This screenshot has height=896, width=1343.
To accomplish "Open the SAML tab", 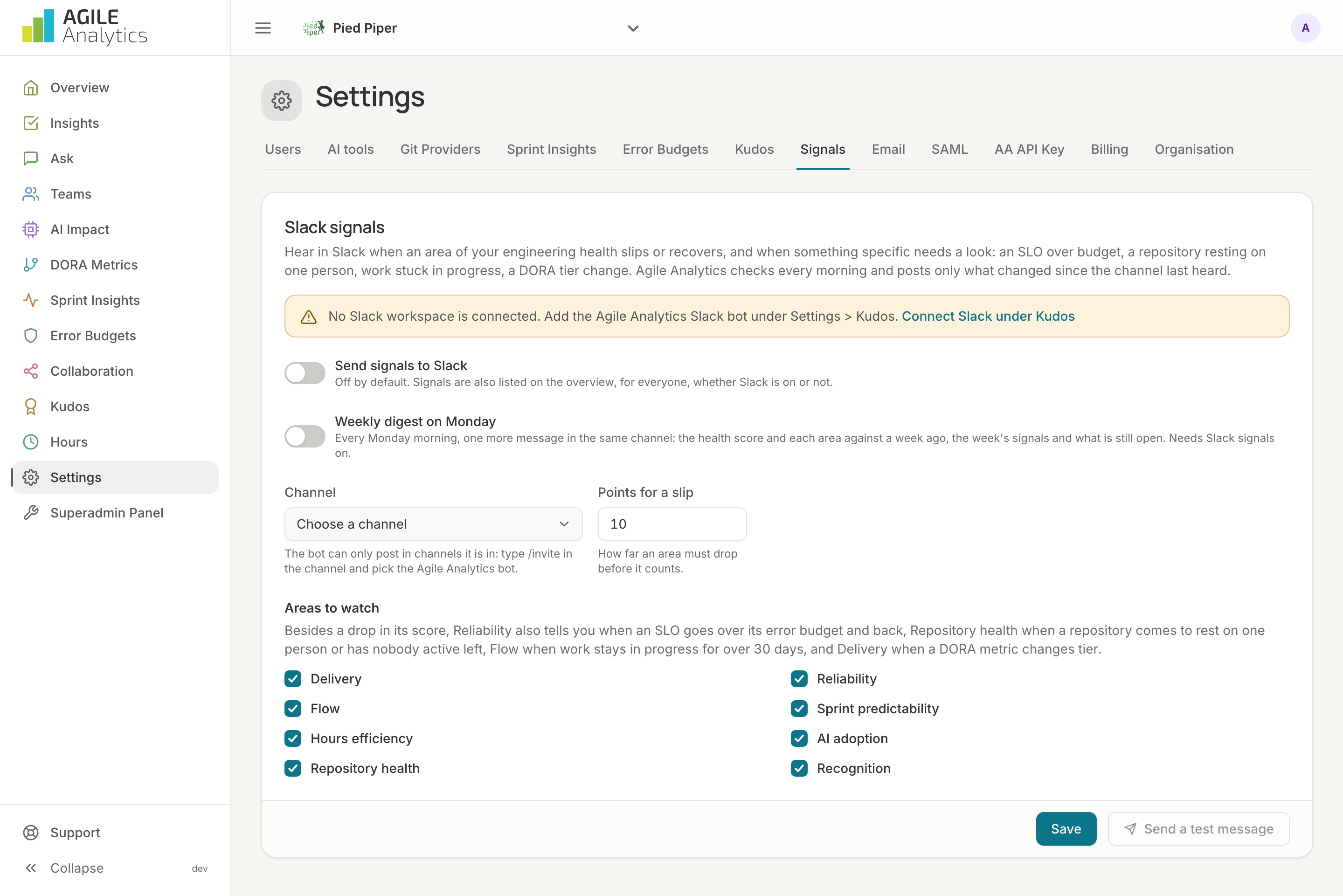I will (x=949, y=149).
